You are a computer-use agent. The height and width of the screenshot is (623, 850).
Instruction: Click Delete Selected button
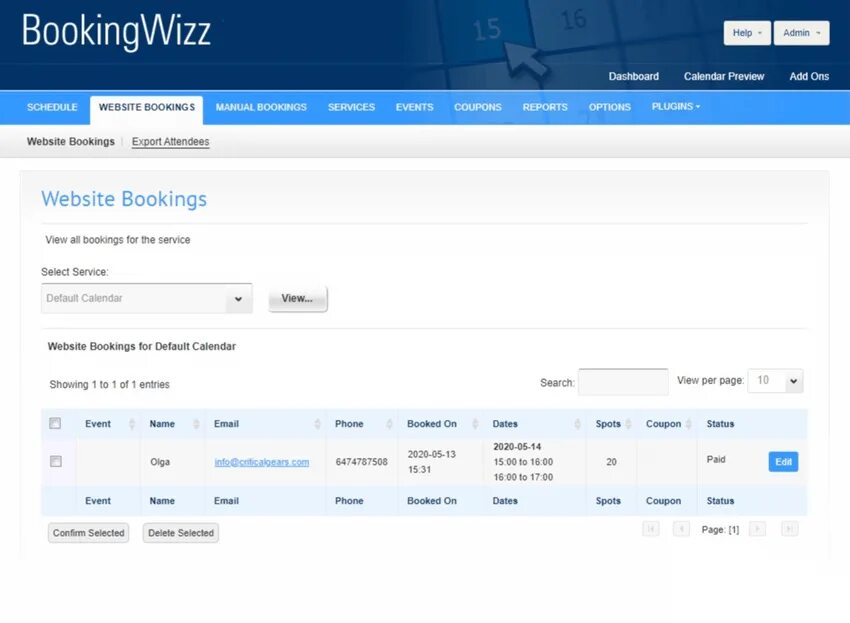181,533
